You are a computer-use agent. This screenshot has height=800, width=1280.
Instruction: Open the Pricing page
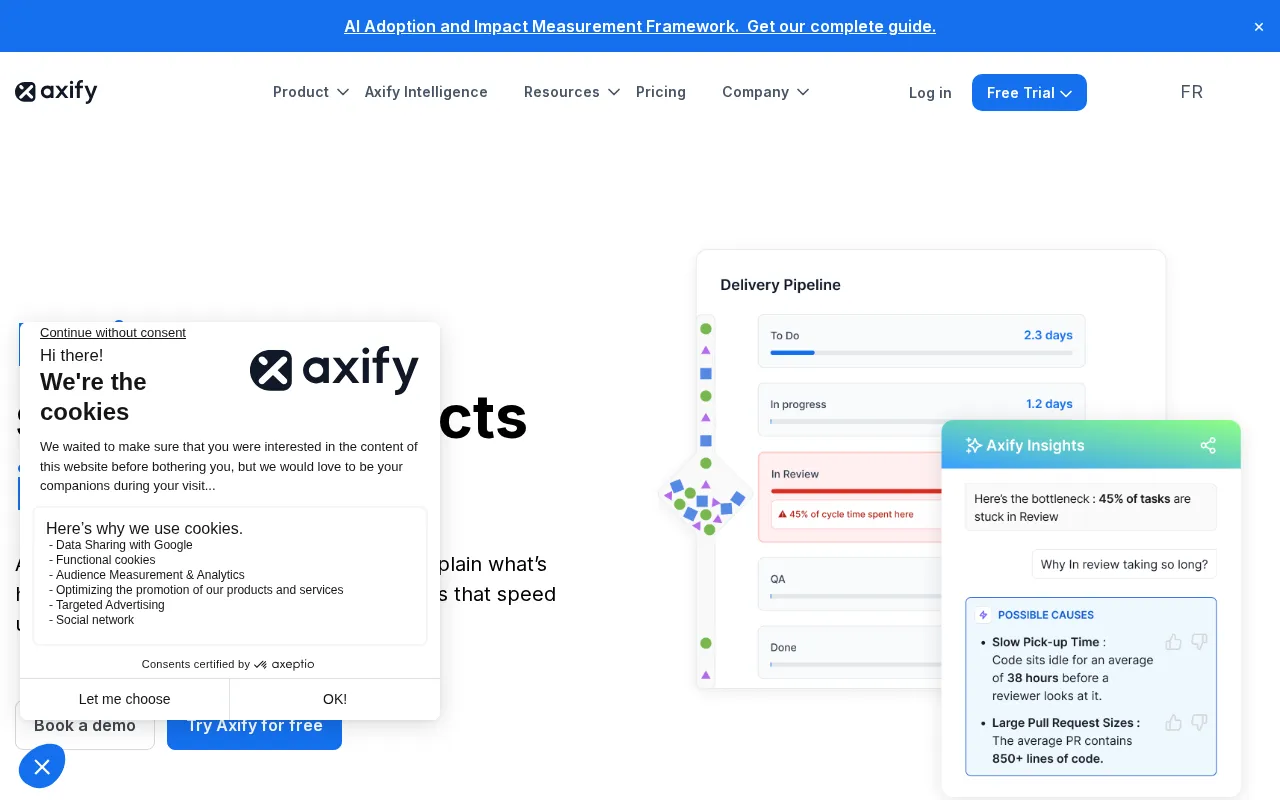point(661,92)
